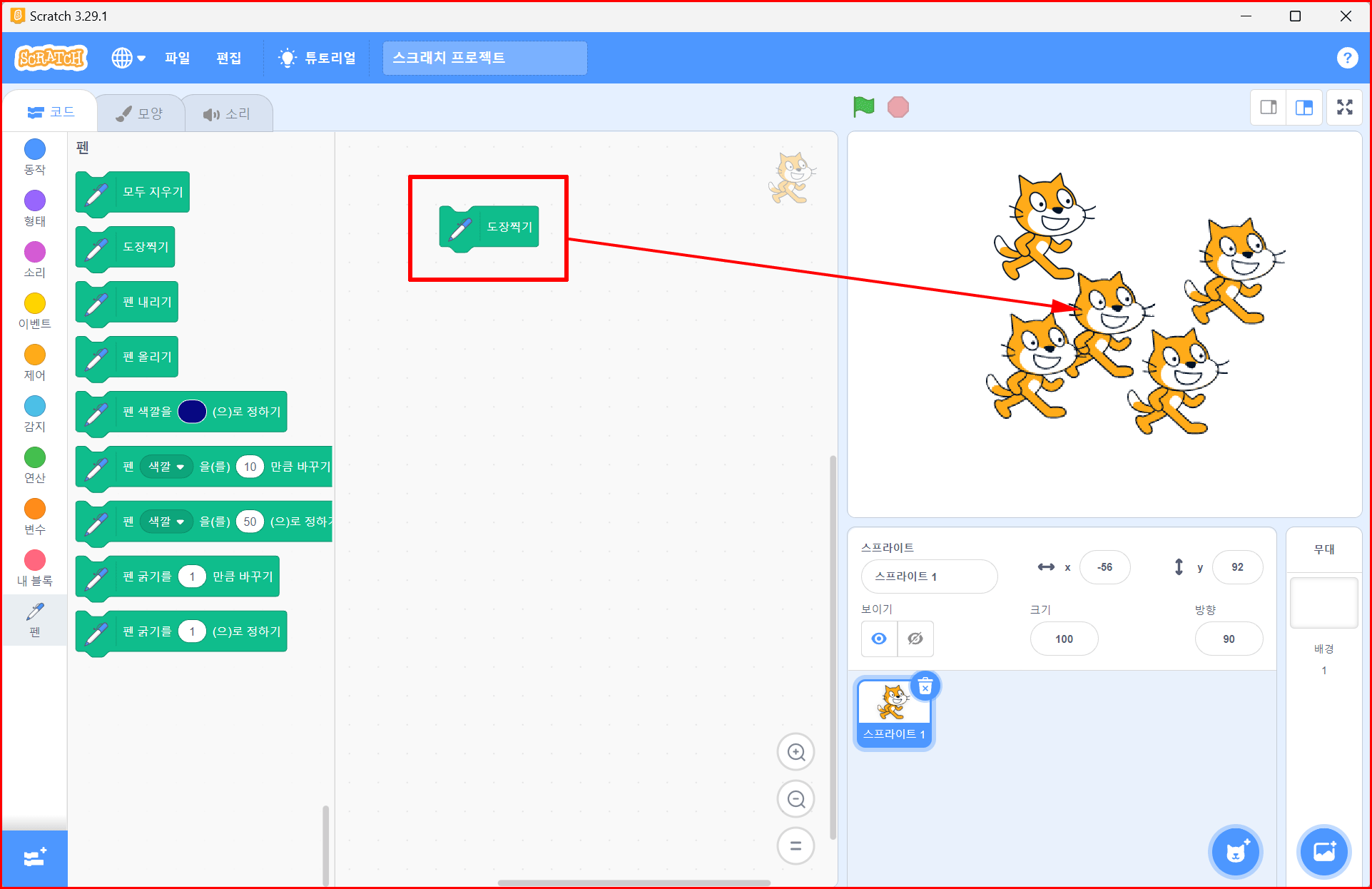
Task: Pick the pen color dark blue swatch
Action: [x=192, y=412]
